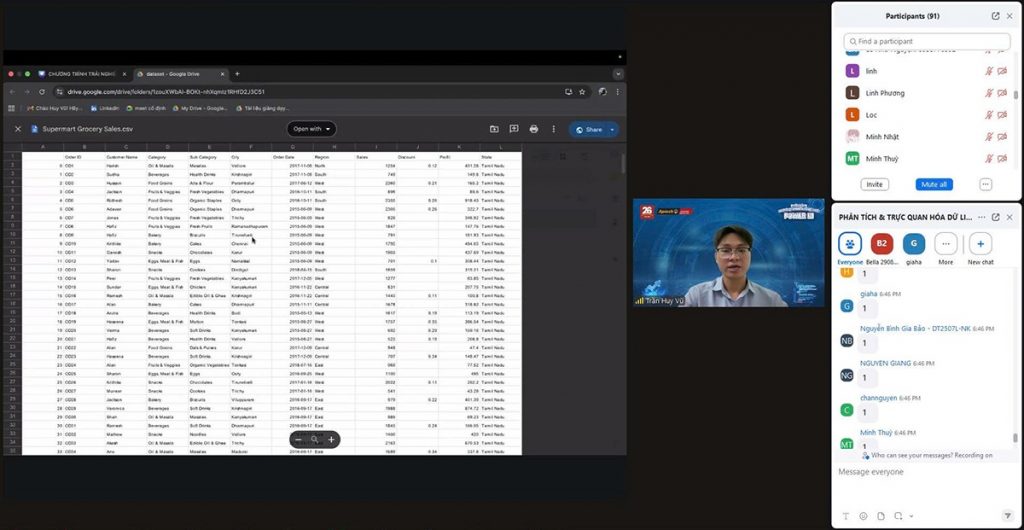Pop out the chat panel
1024x530 pixels.
point(995,217)
